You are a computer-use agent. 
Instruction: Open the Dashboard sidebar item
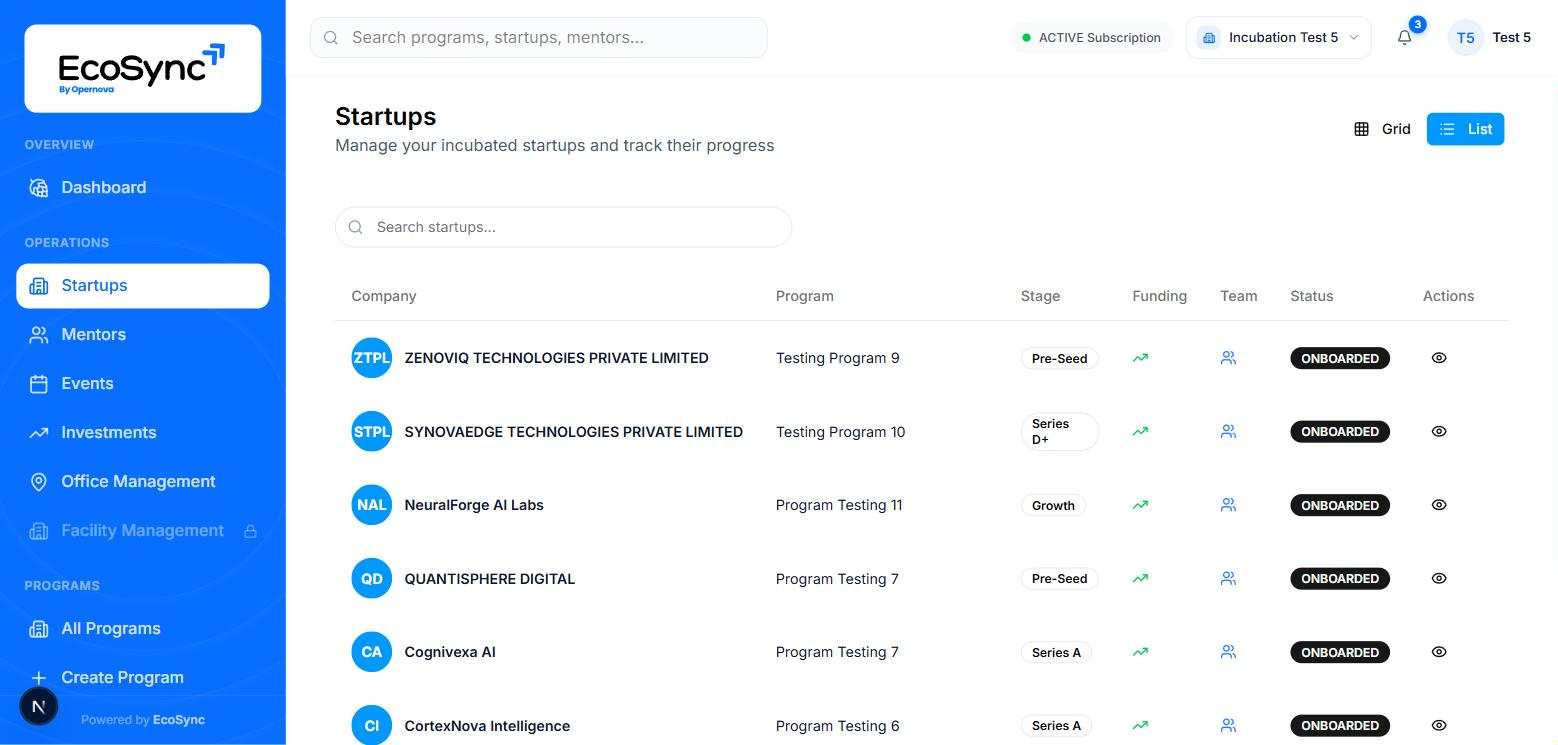[x=143, y=188]
